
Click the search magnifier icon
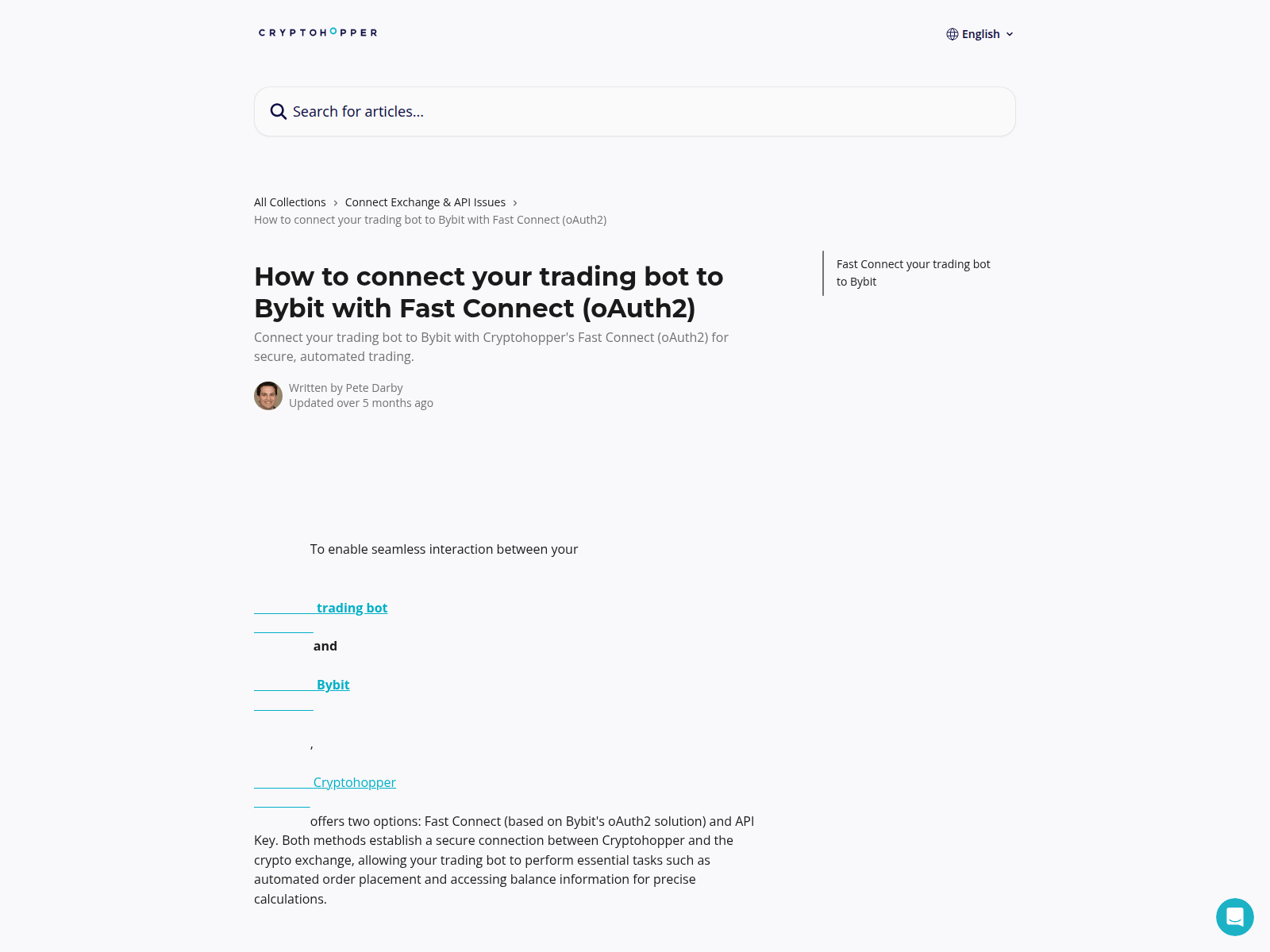(278, 112)
